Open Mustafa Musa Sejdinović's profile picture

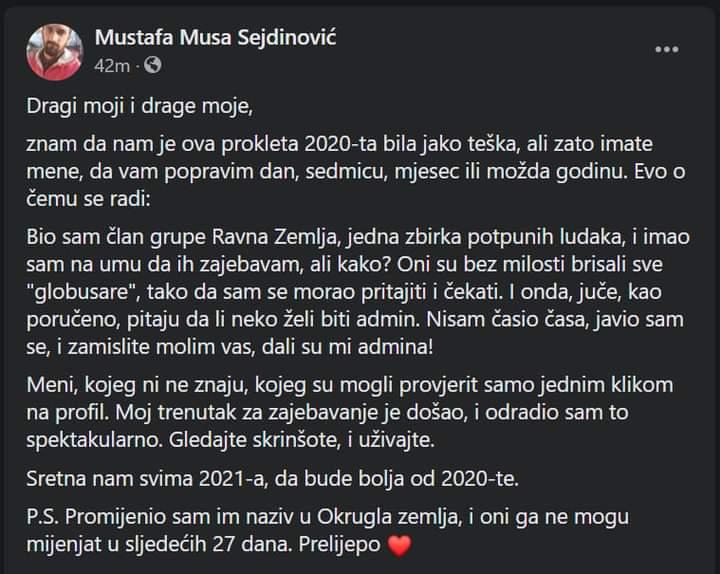coord(55,52)
